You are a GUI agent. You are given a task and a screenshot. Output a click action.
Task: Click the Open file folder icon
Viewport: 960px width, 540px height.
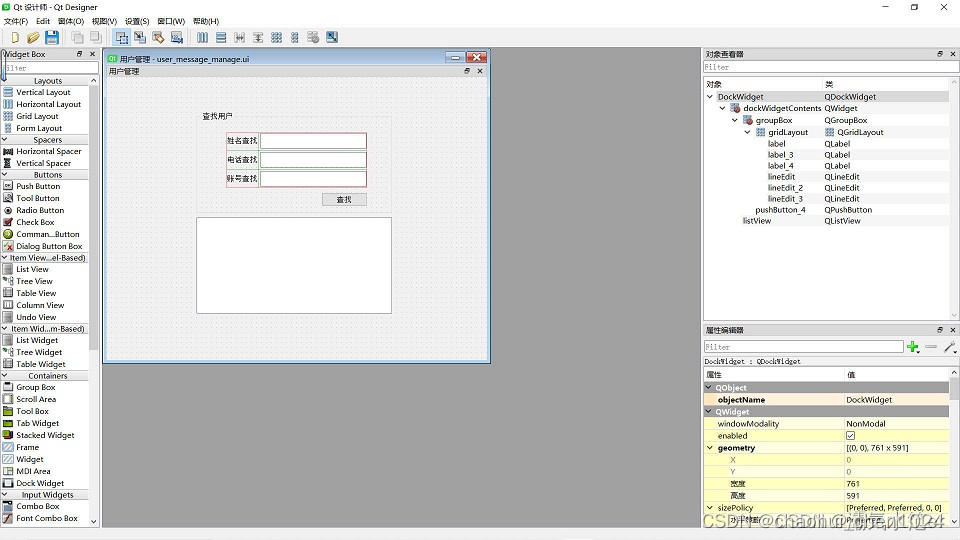tap(33, 37)
